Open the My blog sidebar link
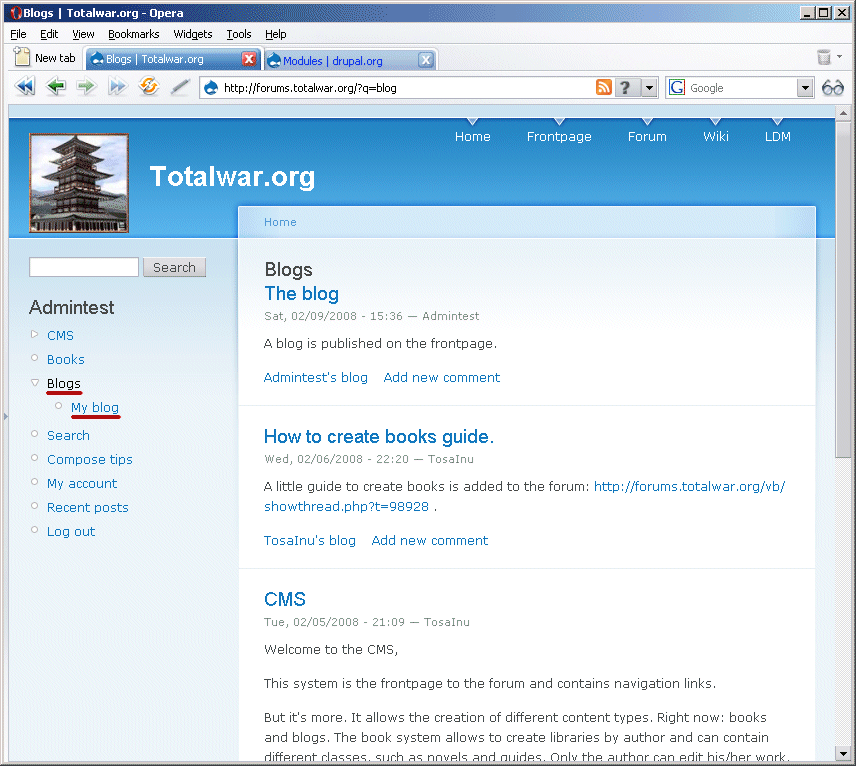 point(95,407)
